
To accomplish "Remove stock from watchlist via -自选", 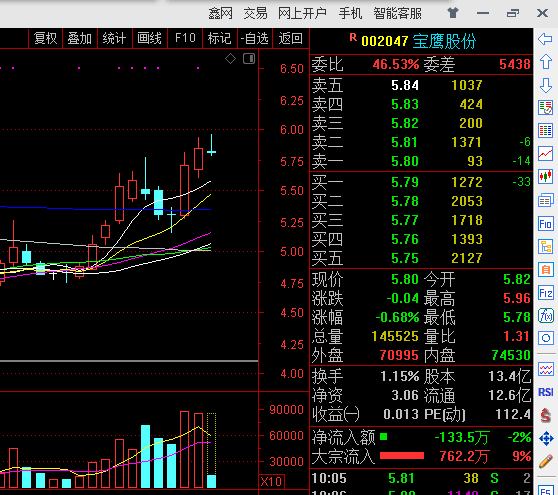I will (255, 38).
